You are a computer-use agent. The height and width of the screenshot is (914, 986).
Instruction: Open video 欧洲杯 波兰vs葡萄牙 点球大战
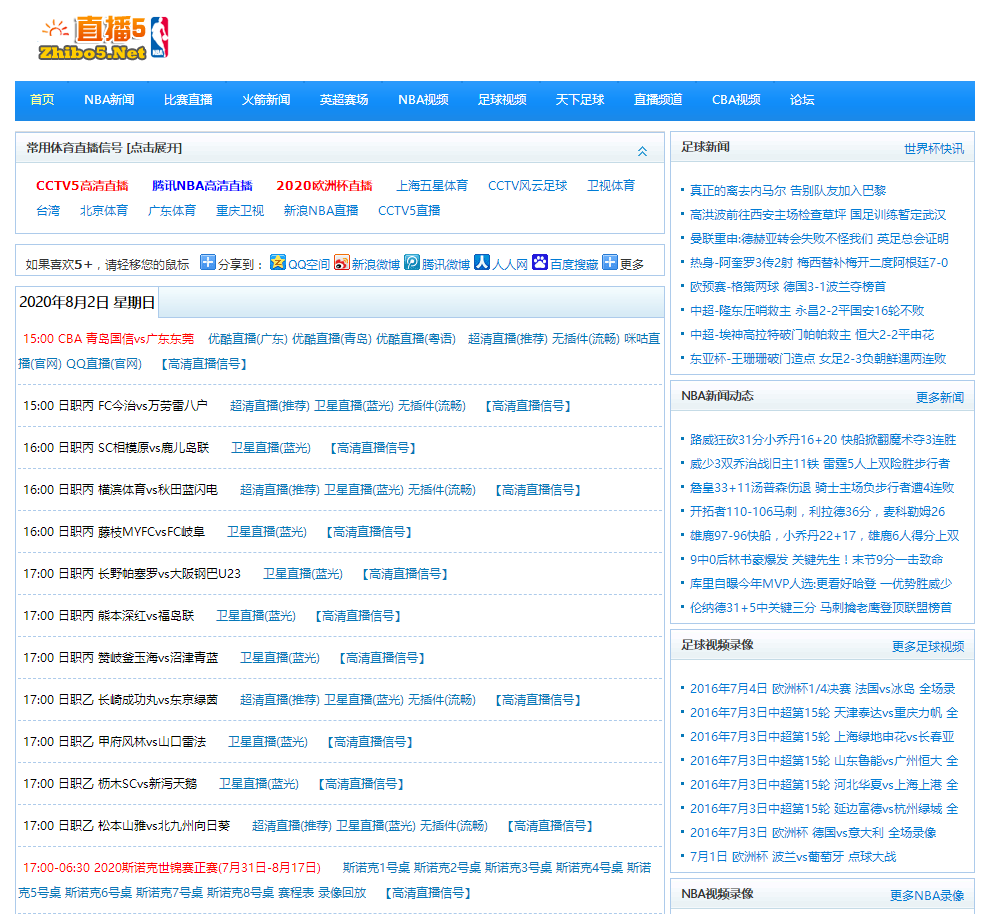click(793, 856)
